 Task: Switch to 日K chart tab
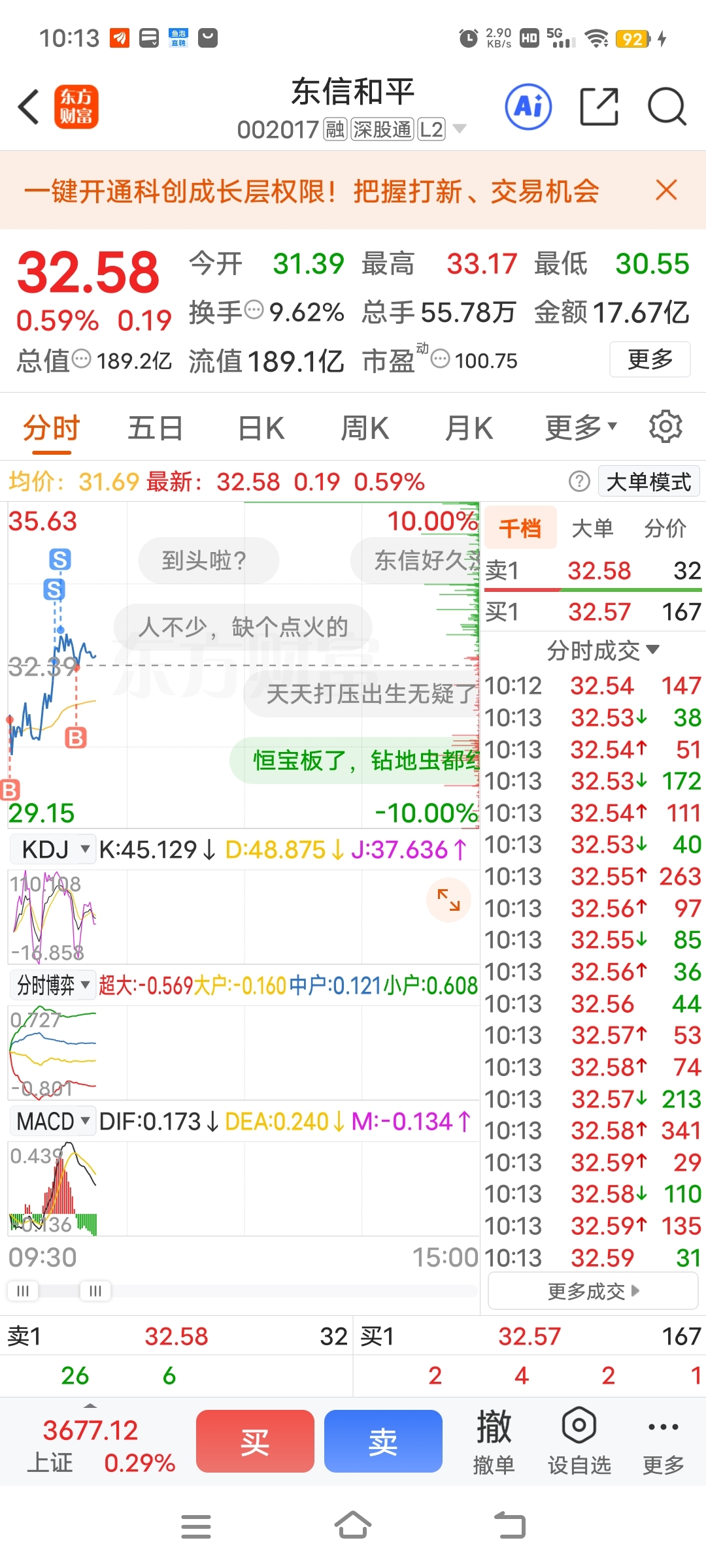point(261,428)
